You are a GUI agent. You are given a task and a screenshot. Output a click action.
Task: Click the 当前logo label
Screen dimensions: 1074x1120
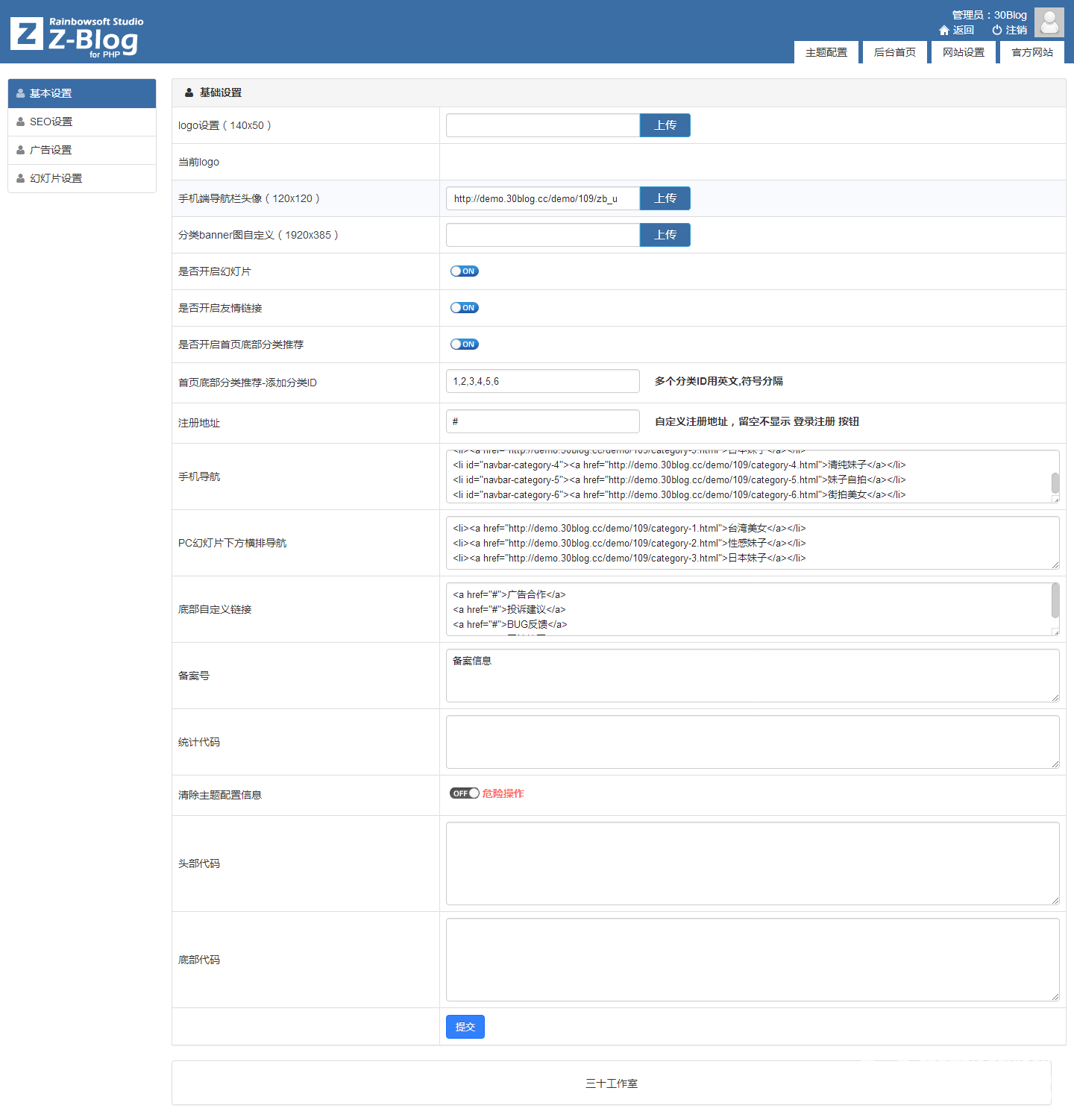pyautogui.click(x=198, y=162)
